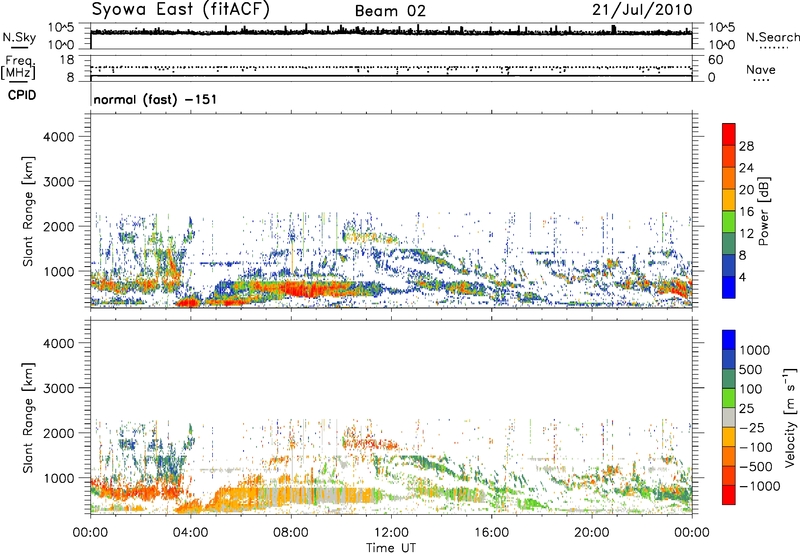Select the "Power [dB]" colorbar title

point(764,211)
